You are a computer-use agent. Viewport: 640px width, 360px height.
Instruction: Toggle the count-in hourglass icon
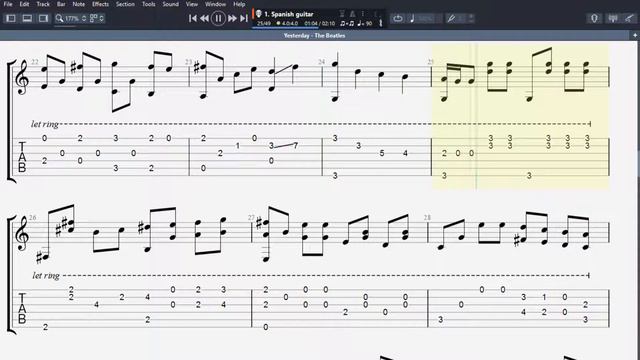tap(342, 14)
